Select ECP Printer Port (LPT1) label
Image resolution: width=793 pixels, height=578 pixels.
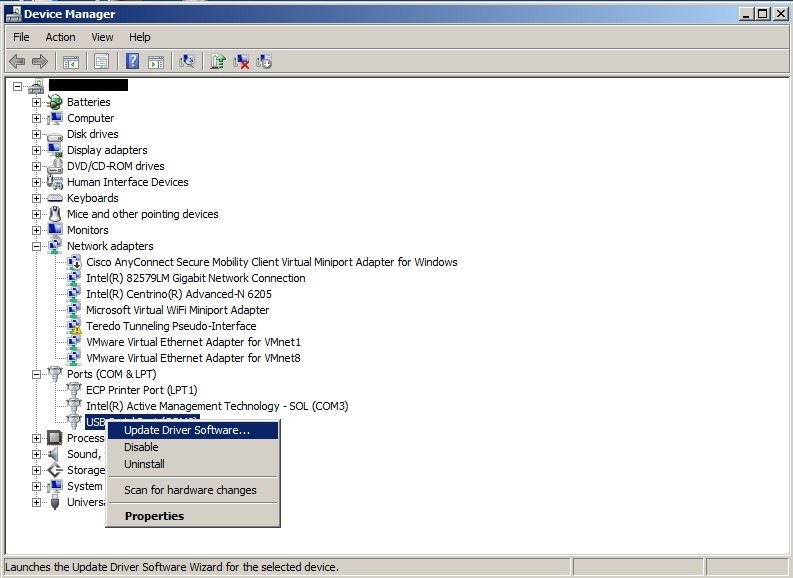(142, 390)
